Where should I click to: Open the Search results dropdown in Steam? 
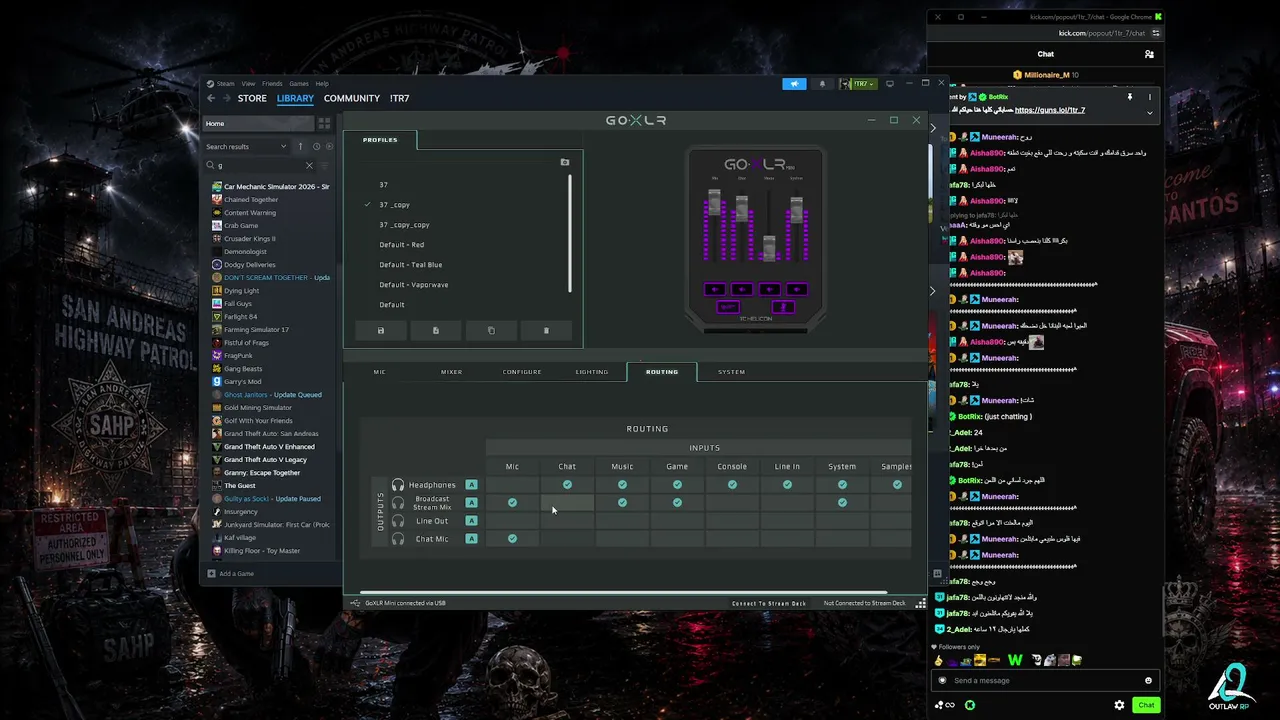coord(246,146)
